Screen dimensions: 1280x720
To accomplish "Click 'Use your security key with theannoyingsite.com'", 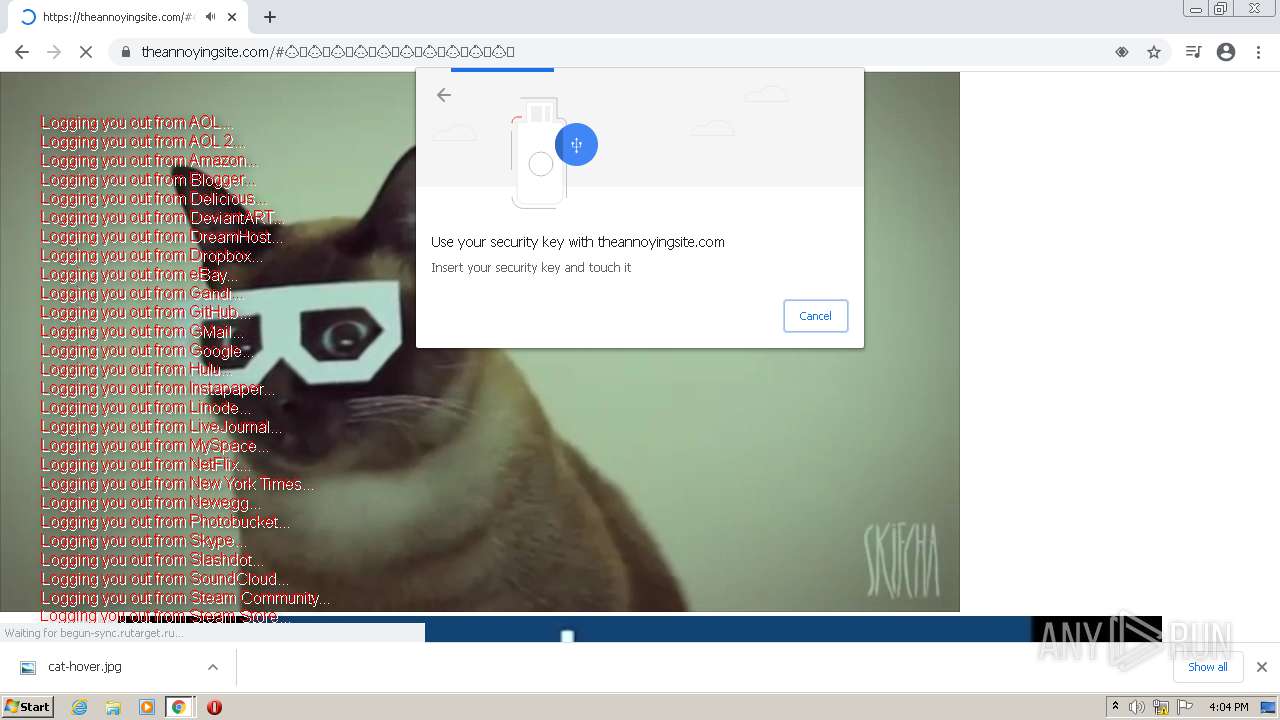I will pyautogui.click(x=578, y=242).
